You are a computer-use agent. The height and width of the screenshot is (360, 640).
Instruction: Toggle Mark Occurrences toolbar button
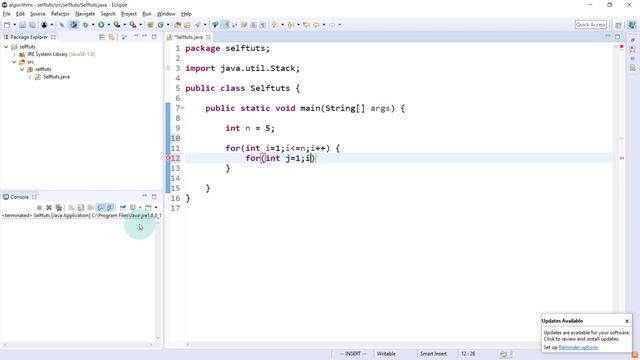pos(225,25)
